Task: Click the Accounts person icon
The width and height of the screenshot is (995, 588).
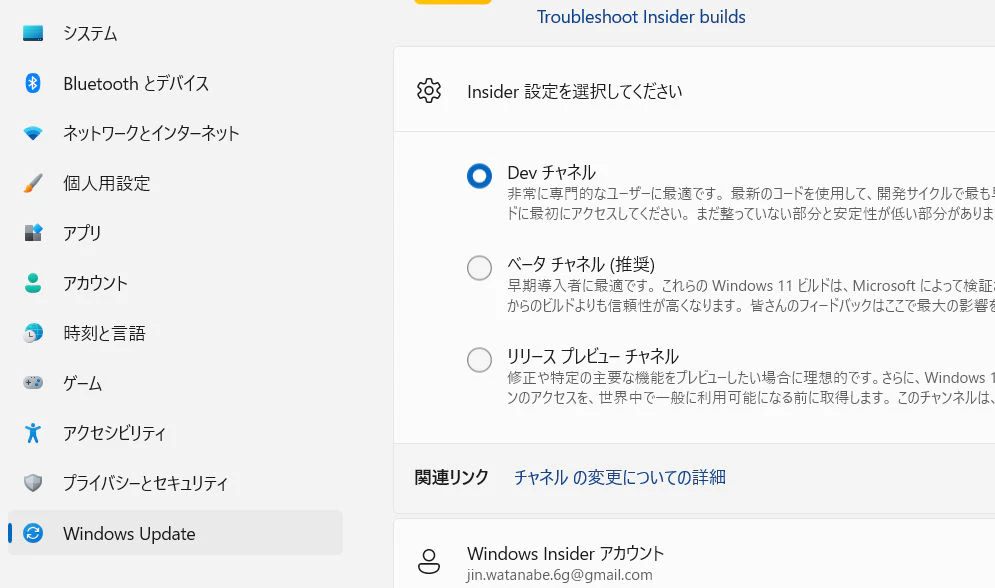Action: [33, 283]
